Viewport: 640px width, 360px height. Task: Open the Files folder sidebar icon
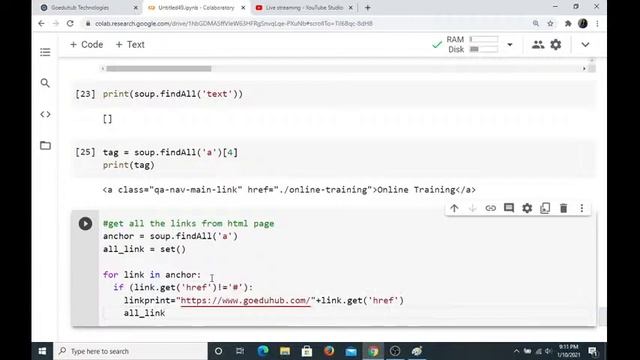click(45, 145)
